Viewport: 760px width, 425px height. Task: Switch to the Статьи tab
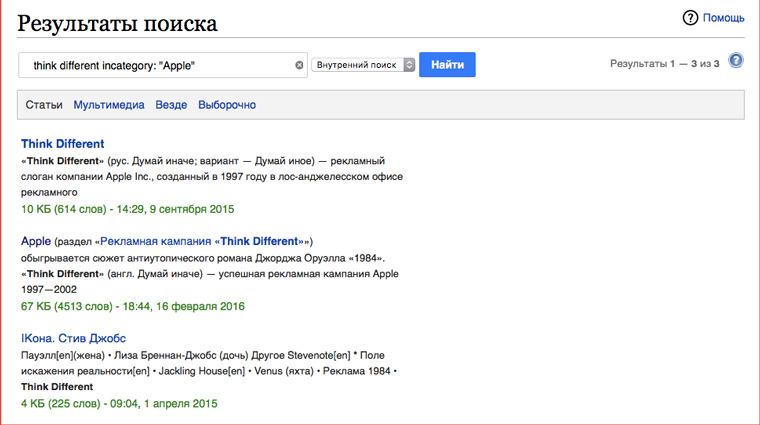coord(44,105)
